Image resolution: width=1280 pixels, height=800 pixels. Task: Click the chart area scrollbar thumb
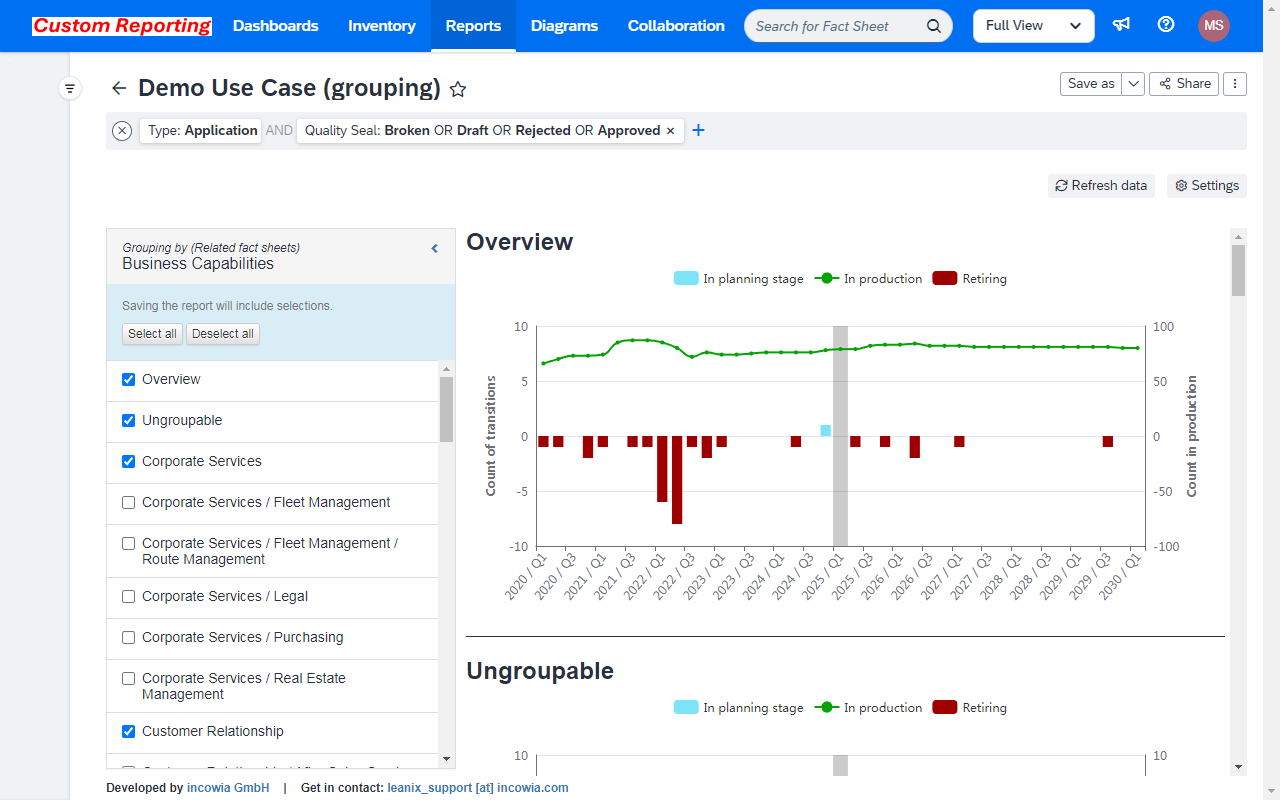[1238, 270]
